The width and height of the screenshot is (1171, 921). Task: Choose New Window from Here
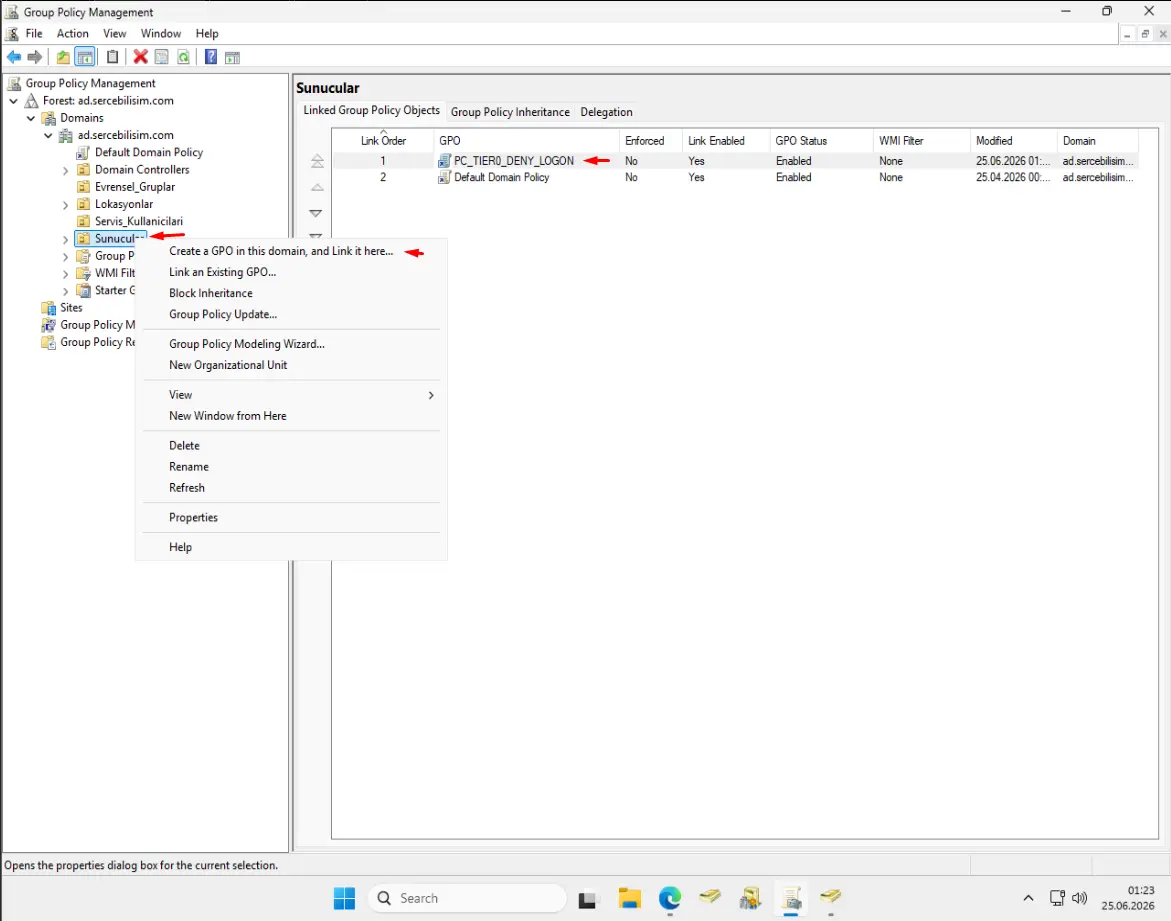click(228, 415)
